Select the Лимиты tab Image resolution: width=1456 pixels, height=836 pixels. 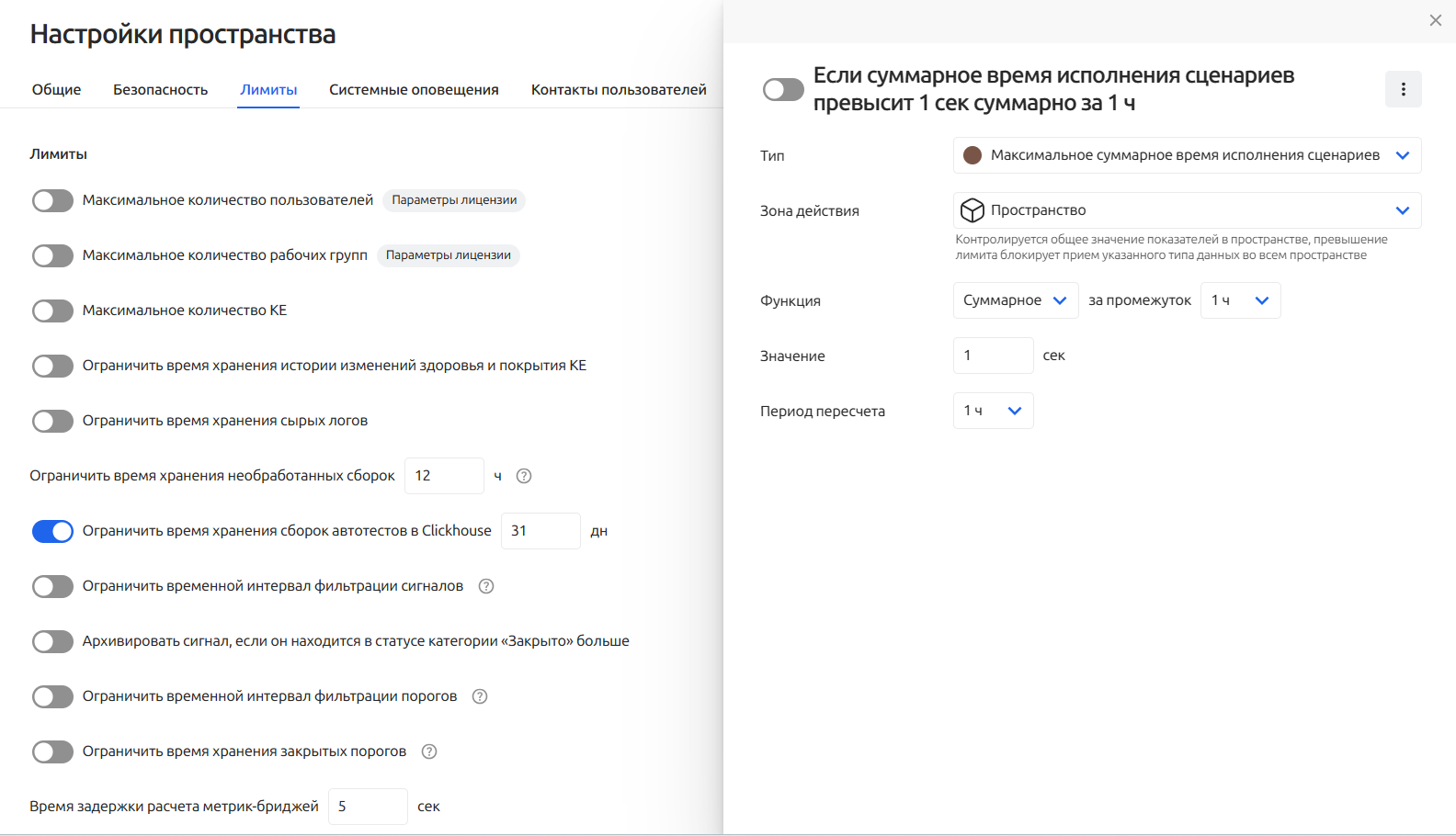268,89
